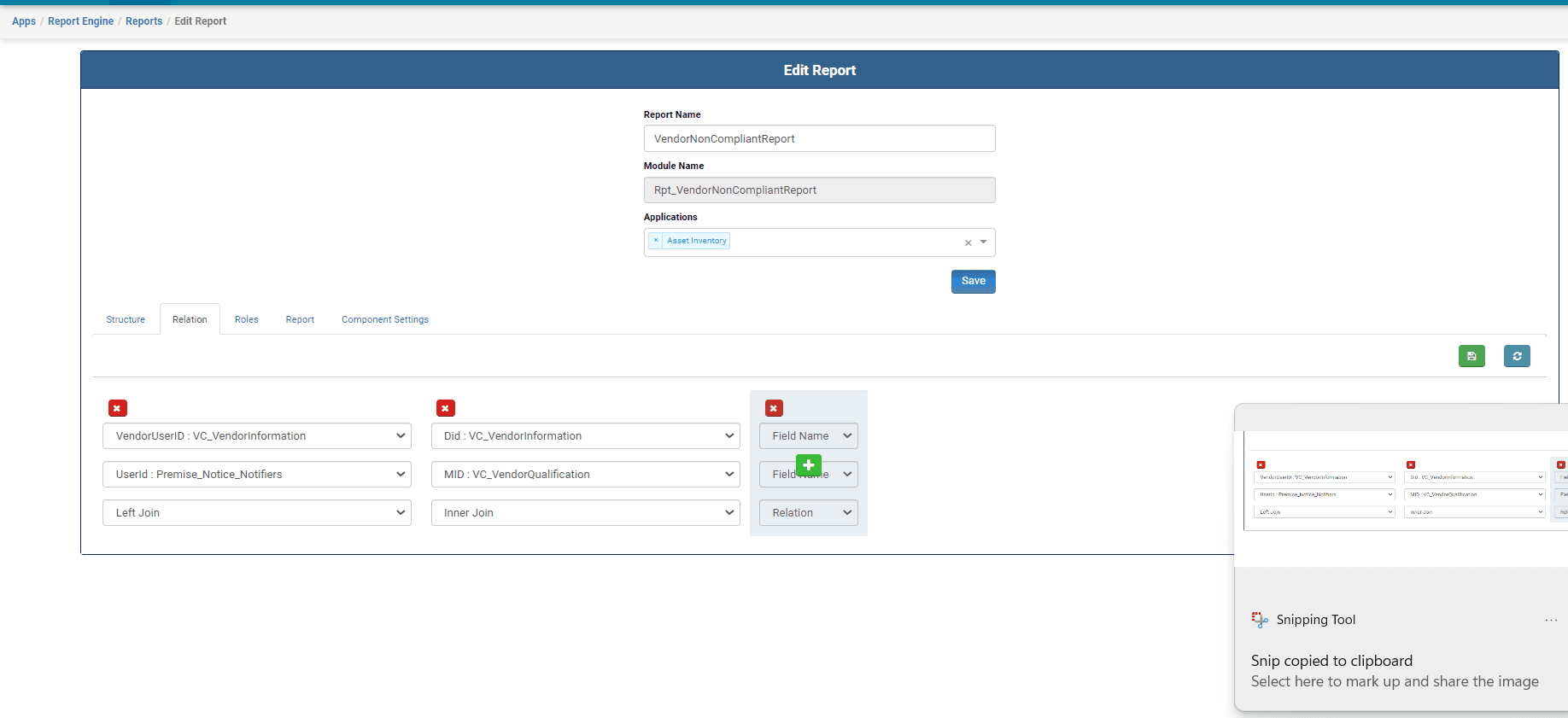
Task: Click the green save relations icon
Action: click(1471, 356)
